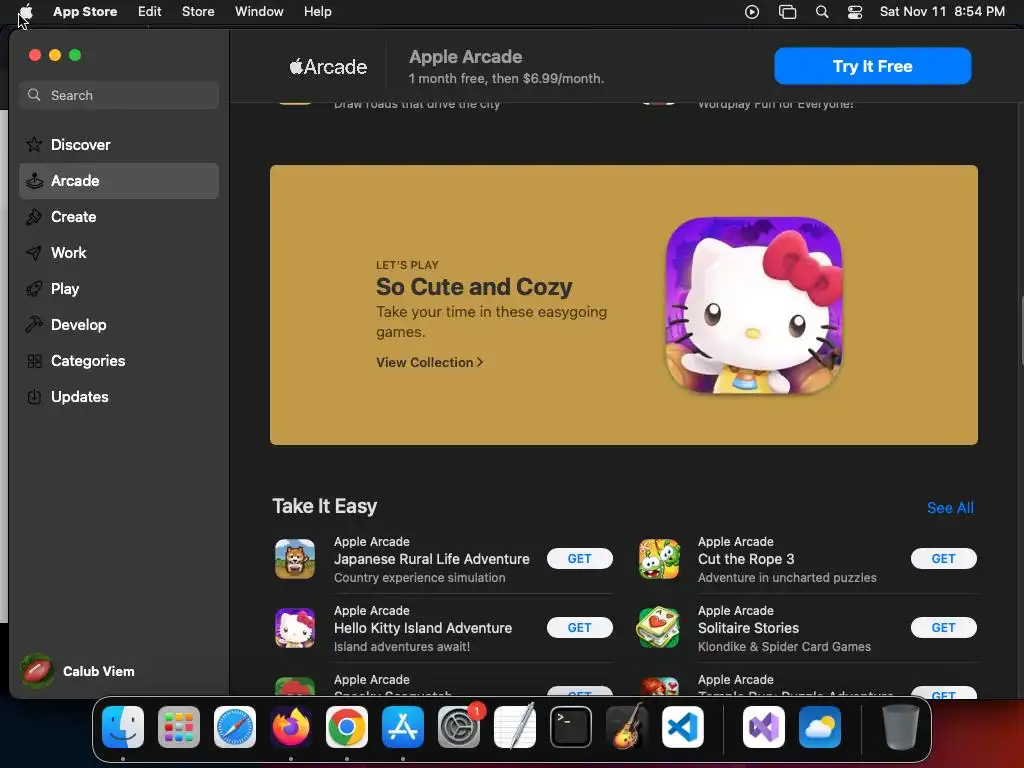Get Hello Kitty Island Adventure
This screenshot has width=1024, height=768.
click(579, 628)
